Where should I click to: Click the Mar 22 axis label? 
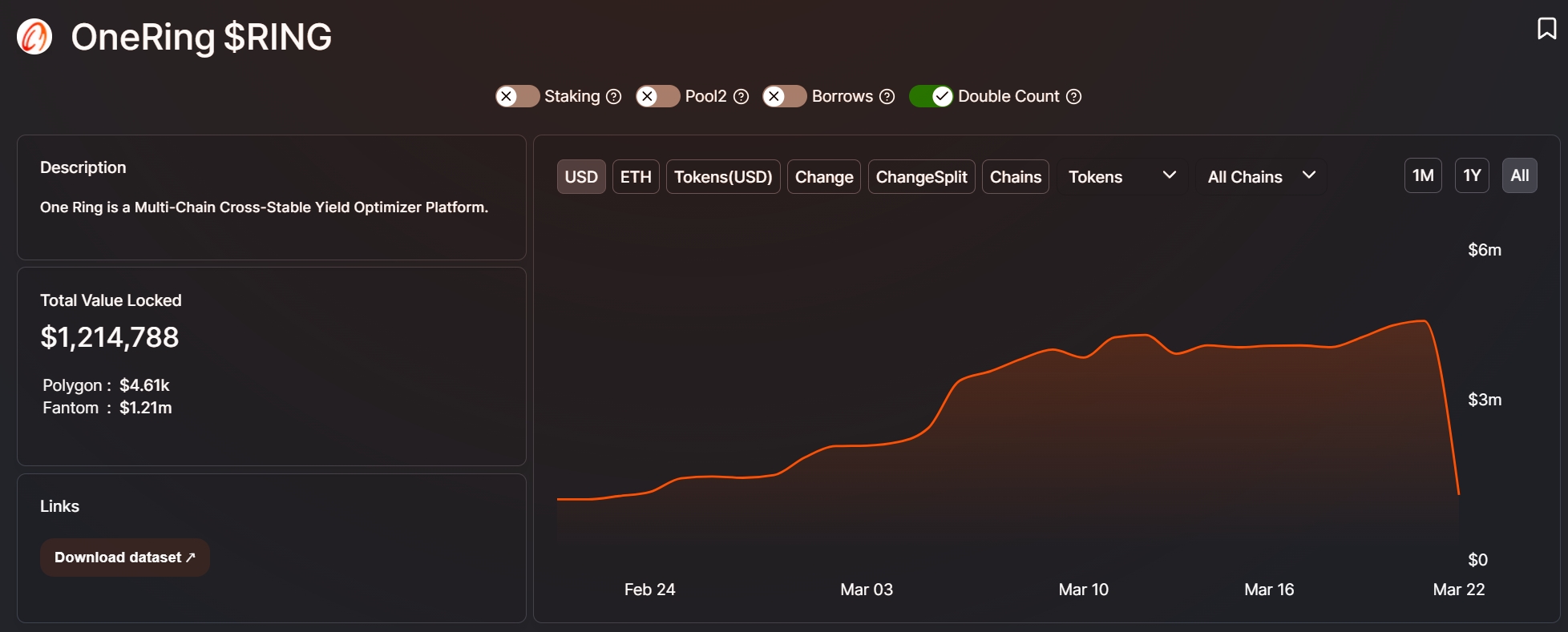point(1459,590)
